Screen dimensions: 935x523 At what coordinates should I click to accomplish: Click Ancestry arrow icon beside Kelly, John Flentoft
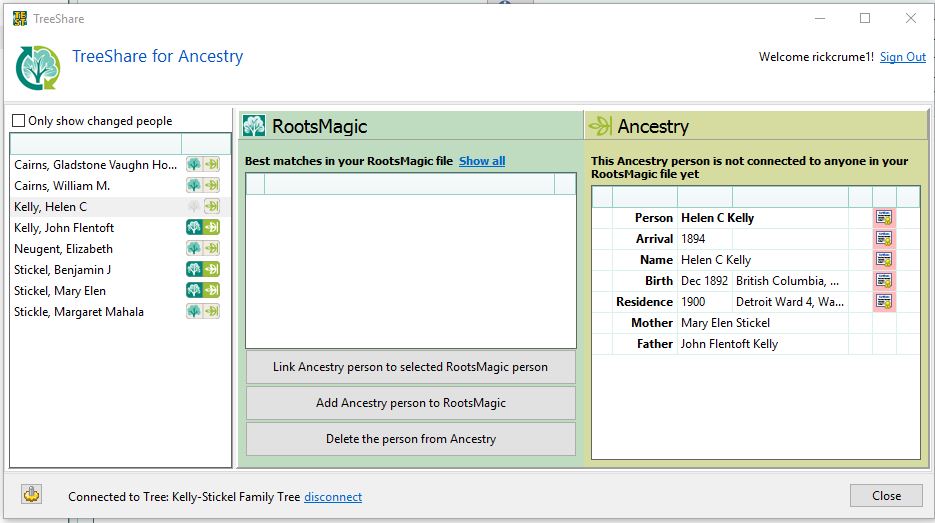point(211,227)
